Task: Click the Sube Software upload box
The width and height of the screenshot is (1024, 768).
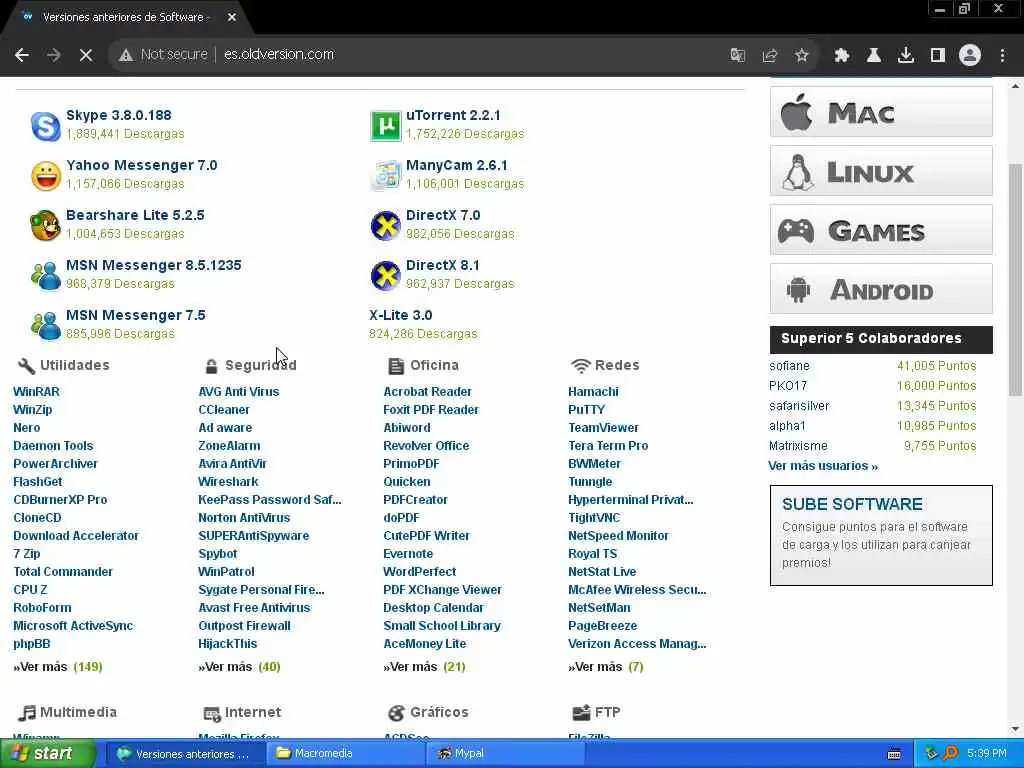Action: 881,536
